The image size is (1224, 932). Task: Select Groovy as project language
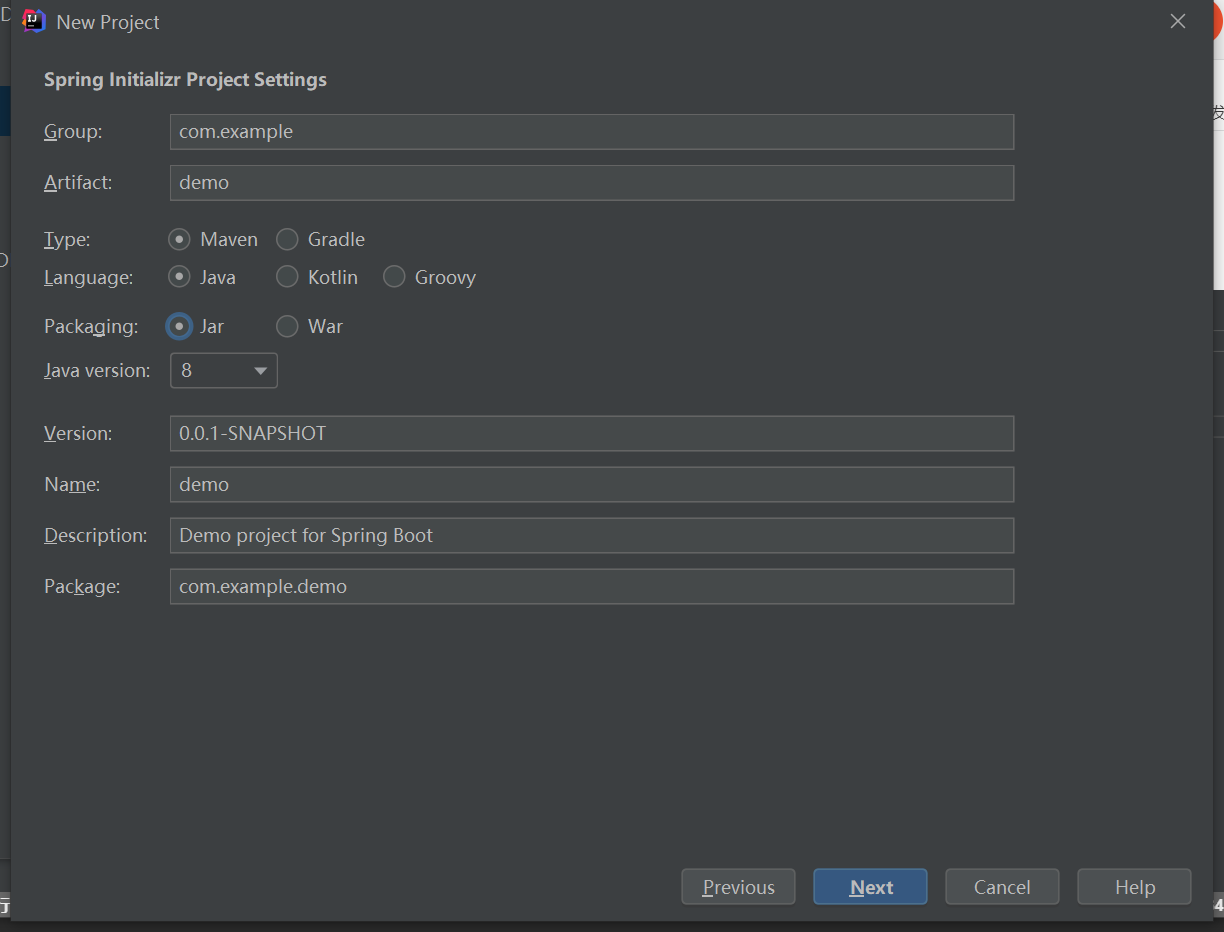393,277
